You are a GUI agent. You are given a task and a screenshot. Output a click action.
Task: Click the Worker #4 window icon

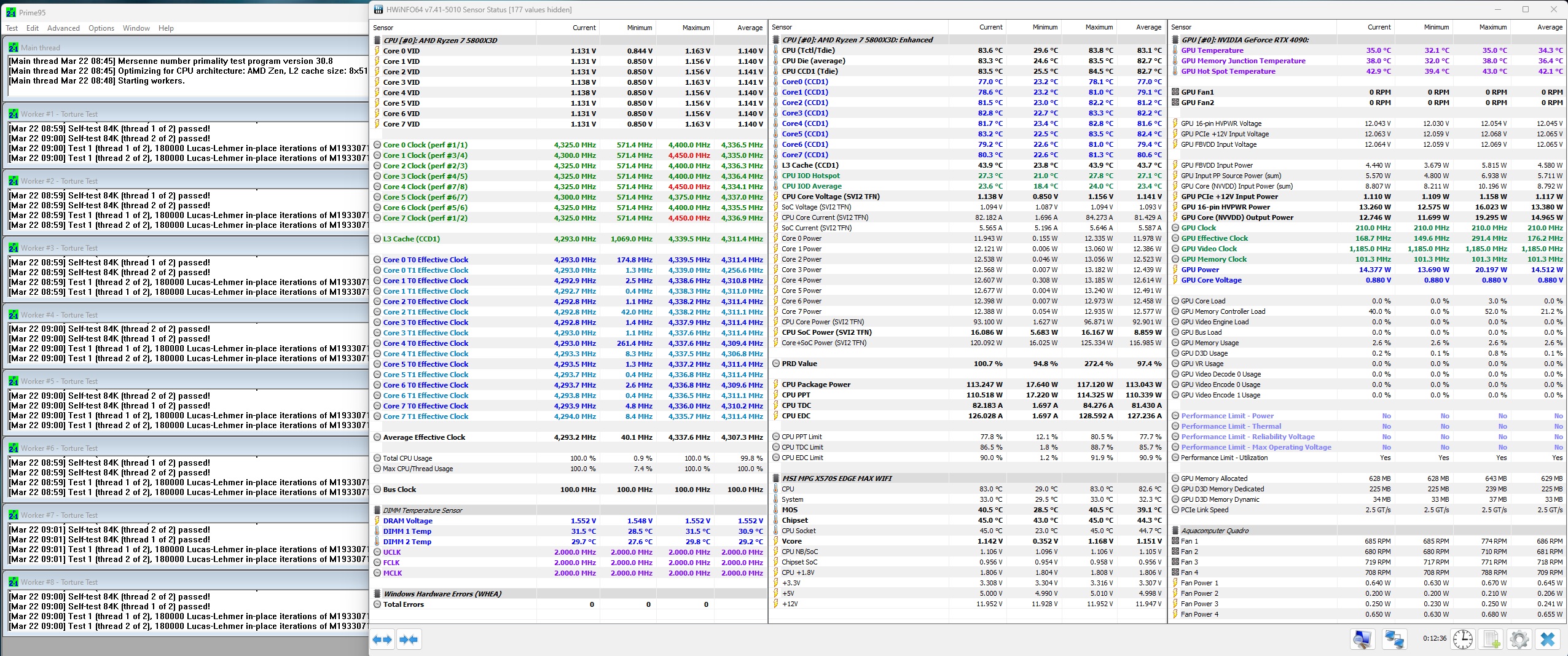coord(14,315)
